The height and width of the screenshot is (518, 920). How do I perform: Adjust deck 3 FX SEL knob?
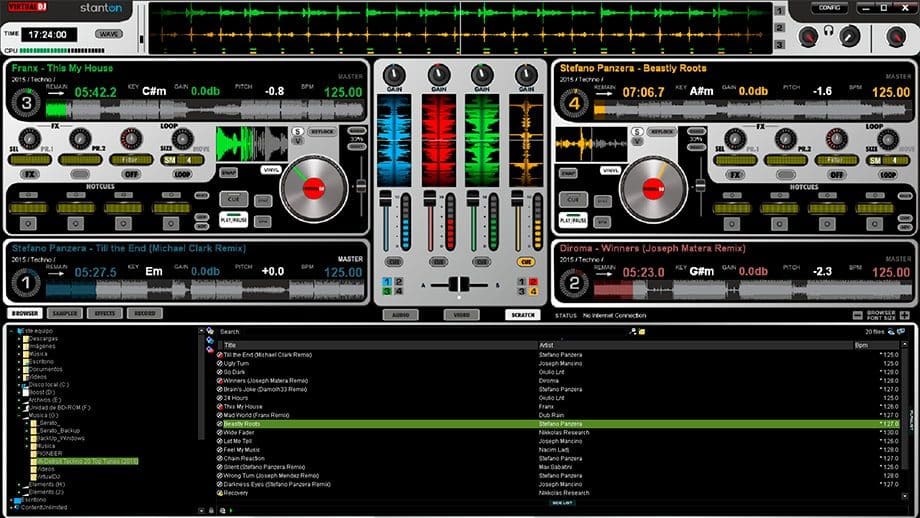tap(29, 139)
